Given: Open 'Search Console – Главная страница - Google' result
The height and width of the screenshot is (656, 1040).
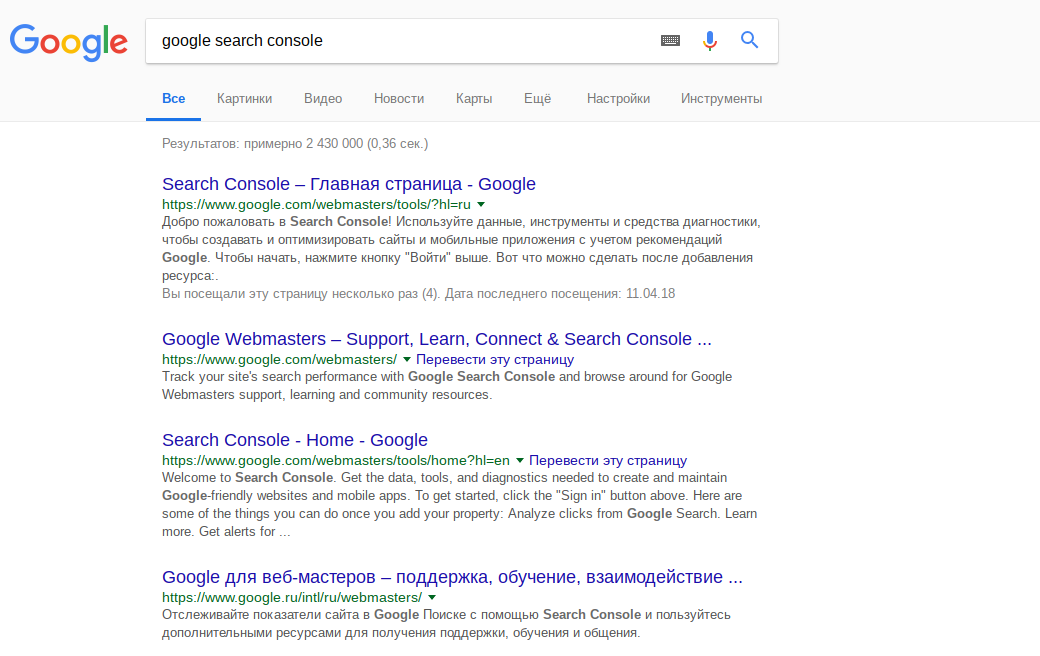Looking at the screenshot, I should [349, 184].
